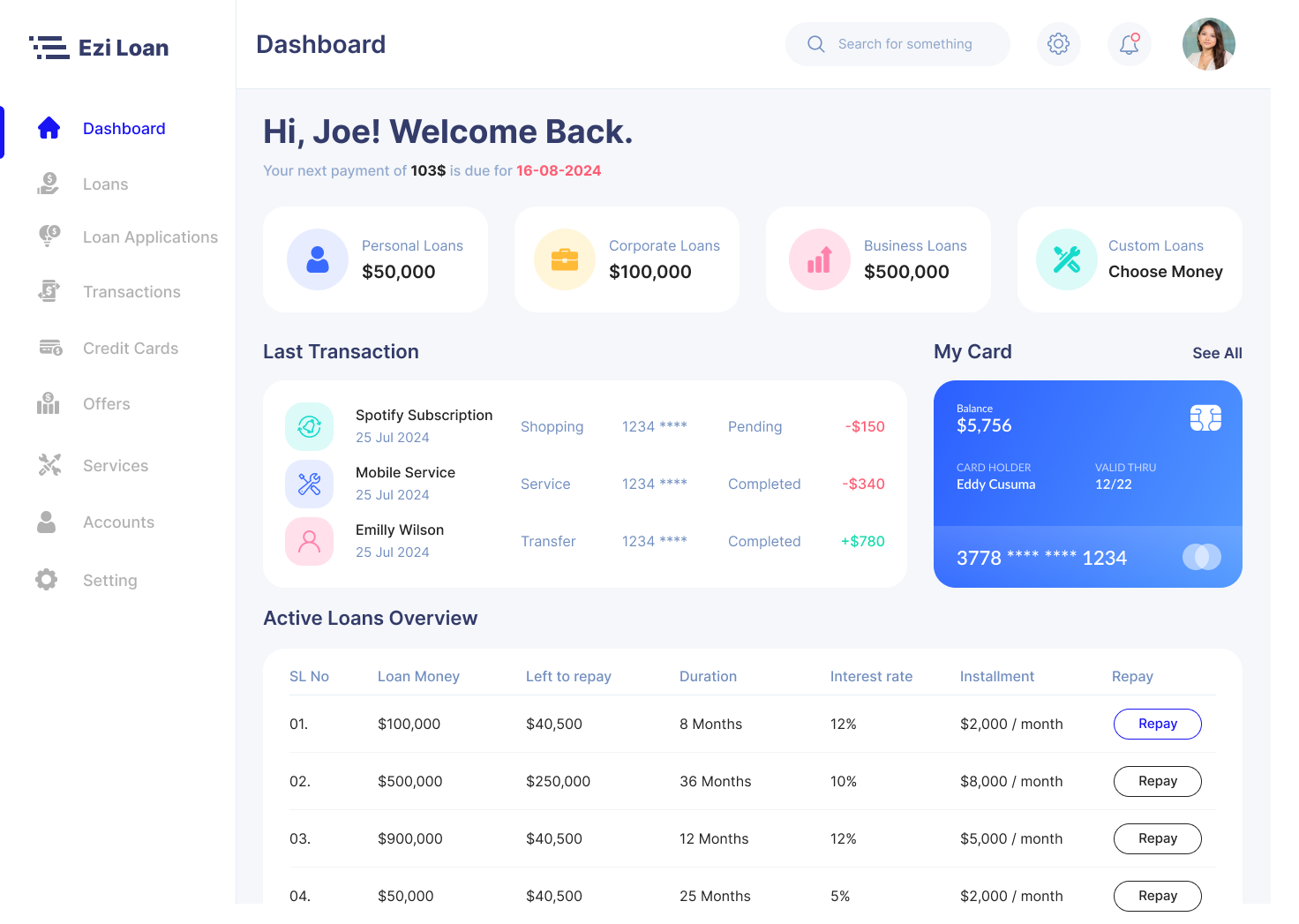Open the Custom Loans Choose Money card
This screenshot has width=1299, height=924.
(1130, 259)
